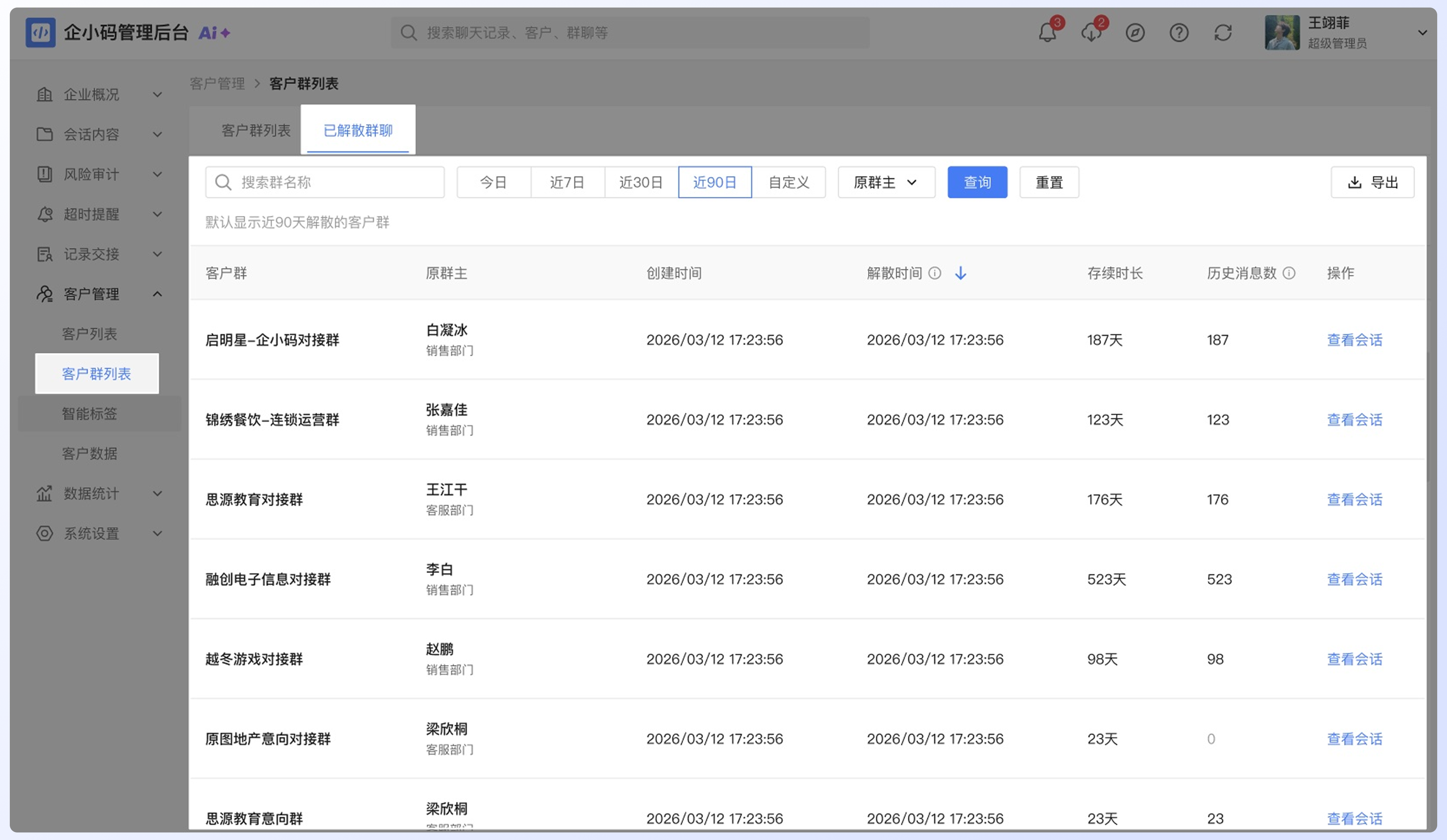Click the 导出 export button
The width and height of the screenshot is (1447, 840).
pos(1372,182)
